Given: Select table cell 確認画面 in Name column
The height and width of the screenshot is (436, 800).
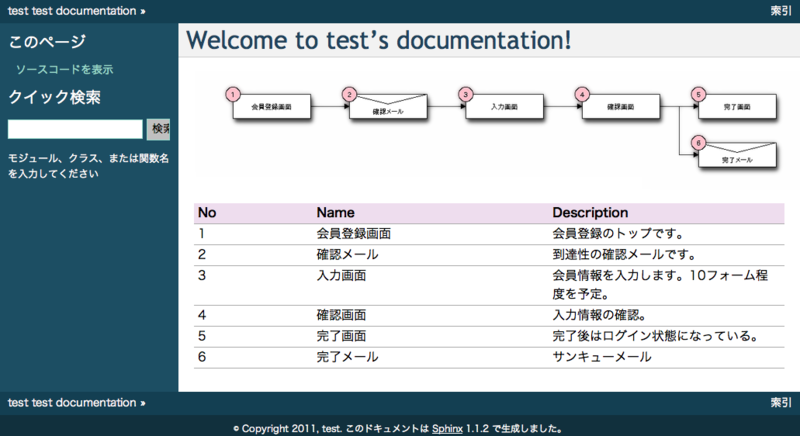Looking at the screenshot, I should (x=341, y=315).
